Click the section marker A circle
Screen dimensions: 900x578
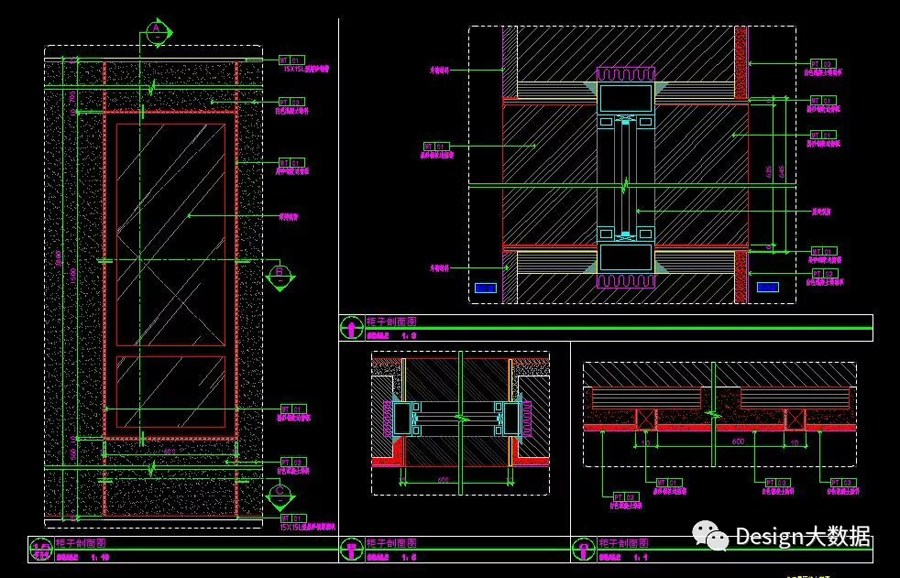point(156,31)
